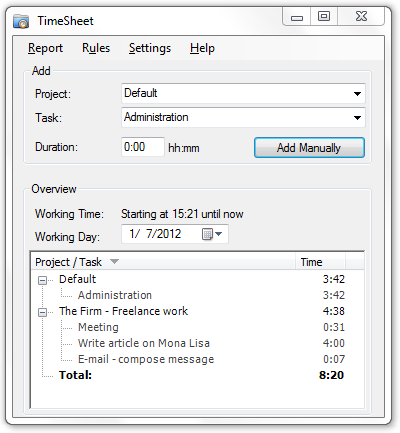400x433 pixels.
Task: Open the calendar picker icon for Working Day
Action: click(212, 234)
